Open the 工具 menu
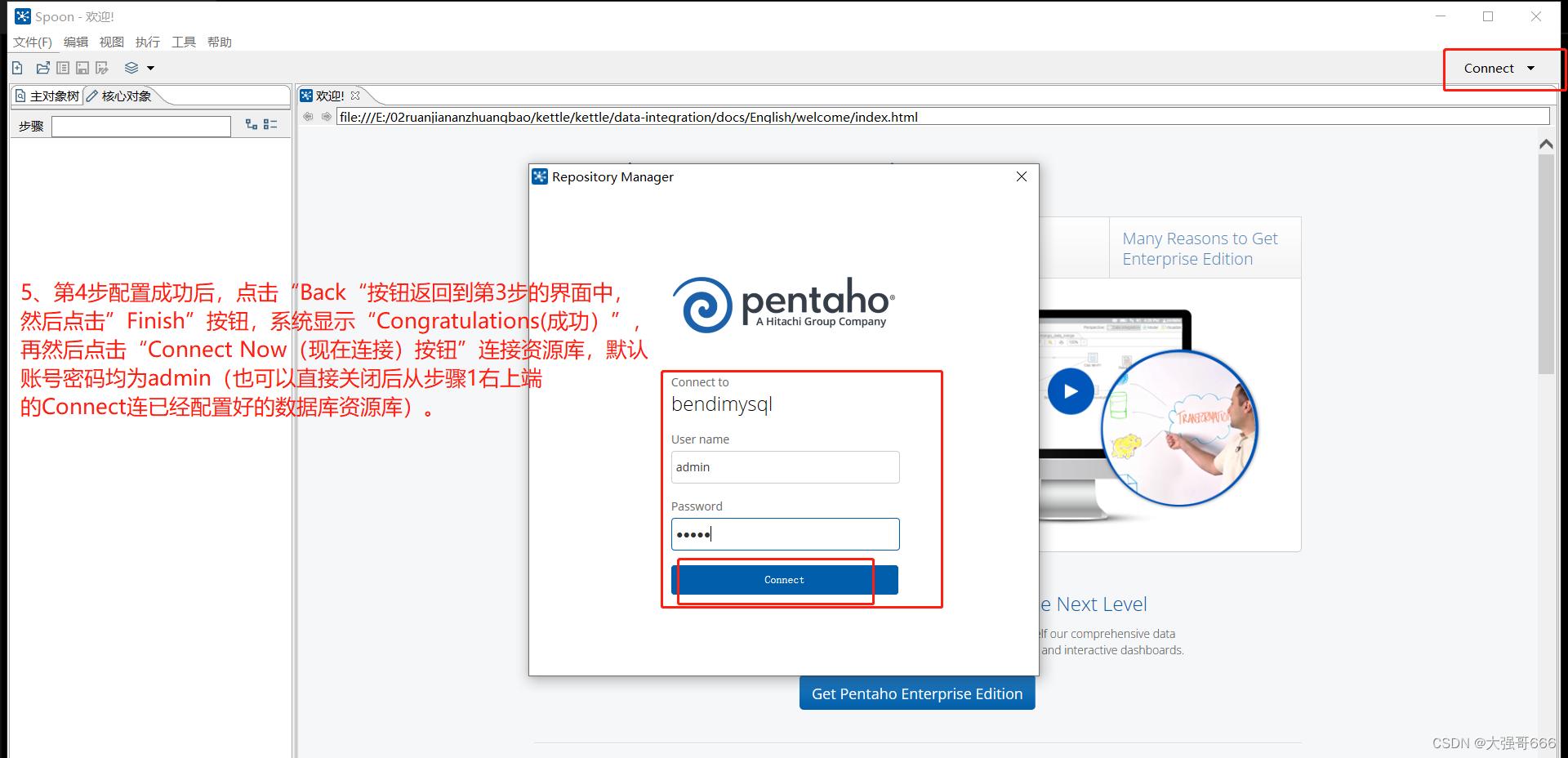This screenshot has height=758, width=1568. [184, 42]
